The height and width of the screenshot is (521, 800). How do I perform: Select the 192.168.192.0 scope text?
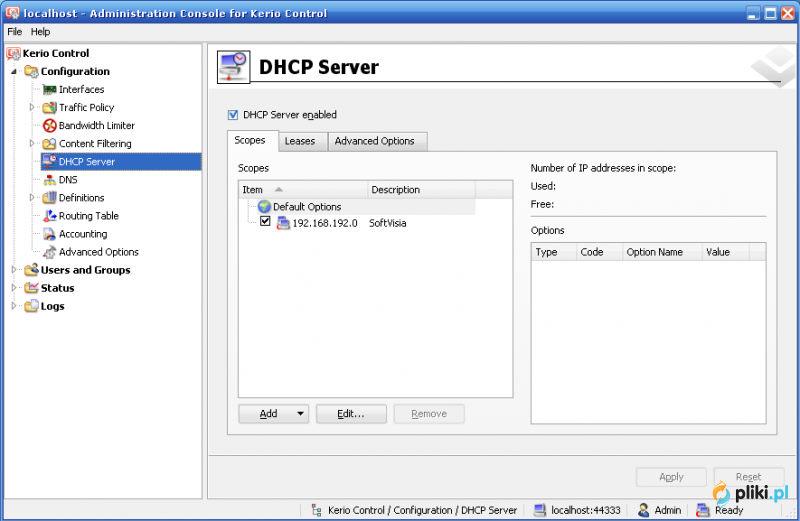(325, 223)
